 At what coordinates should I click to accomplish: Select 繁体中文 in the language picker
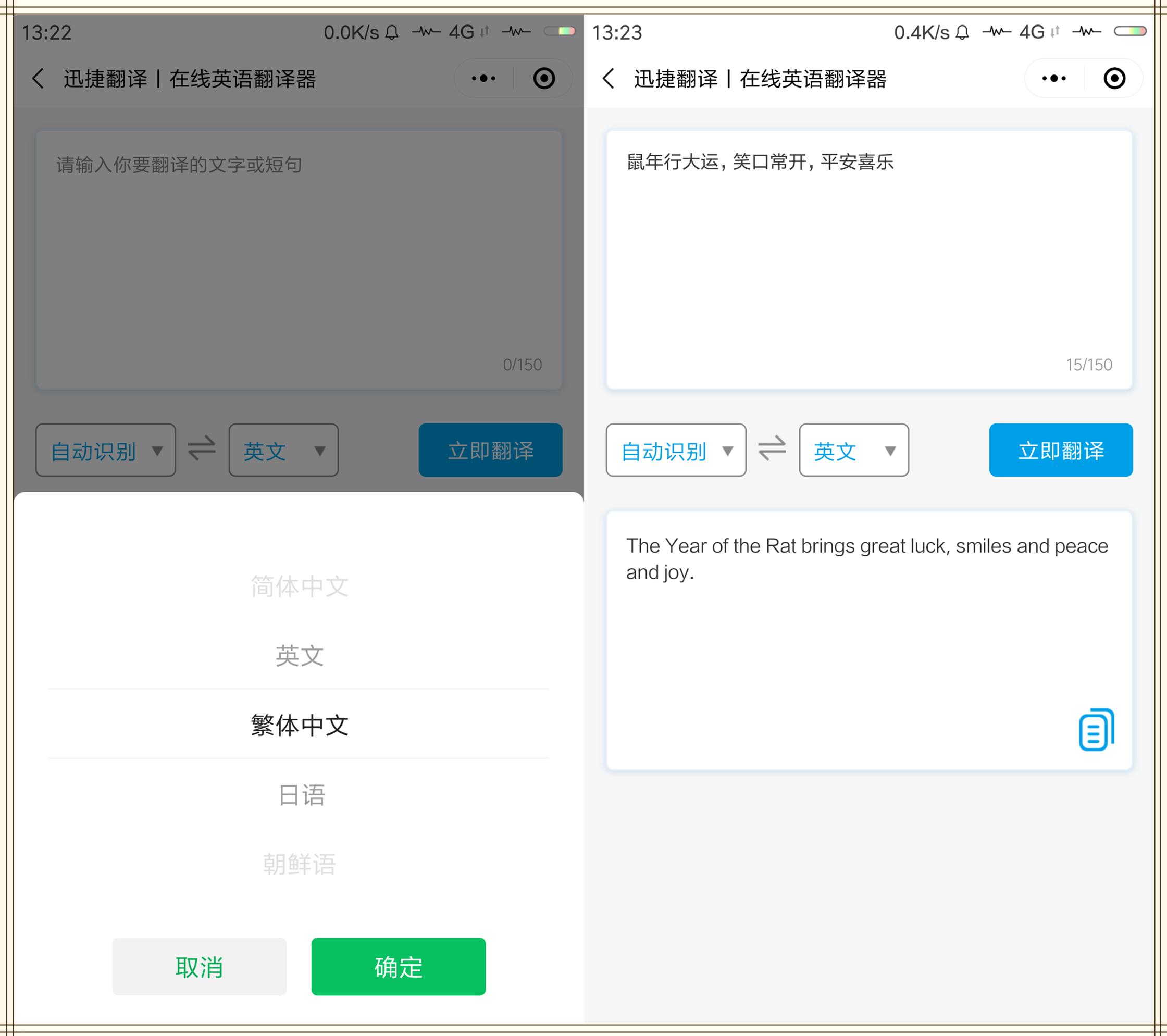[299, 726]
